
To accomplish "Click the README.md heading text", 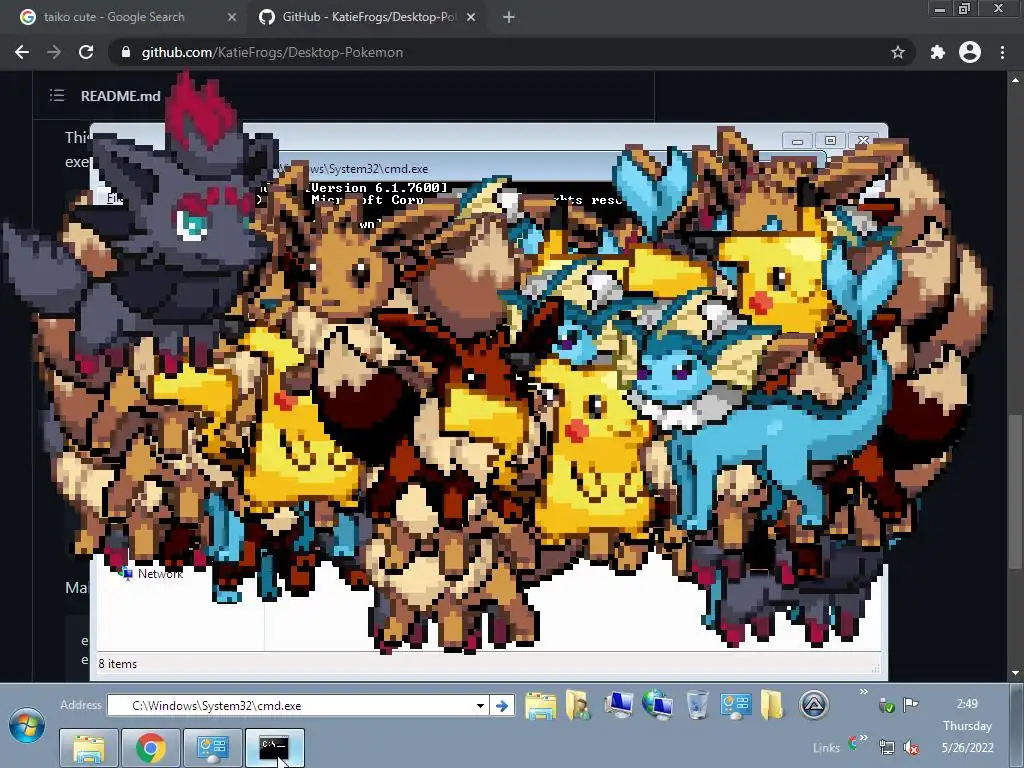I will [x=121, y=96].
